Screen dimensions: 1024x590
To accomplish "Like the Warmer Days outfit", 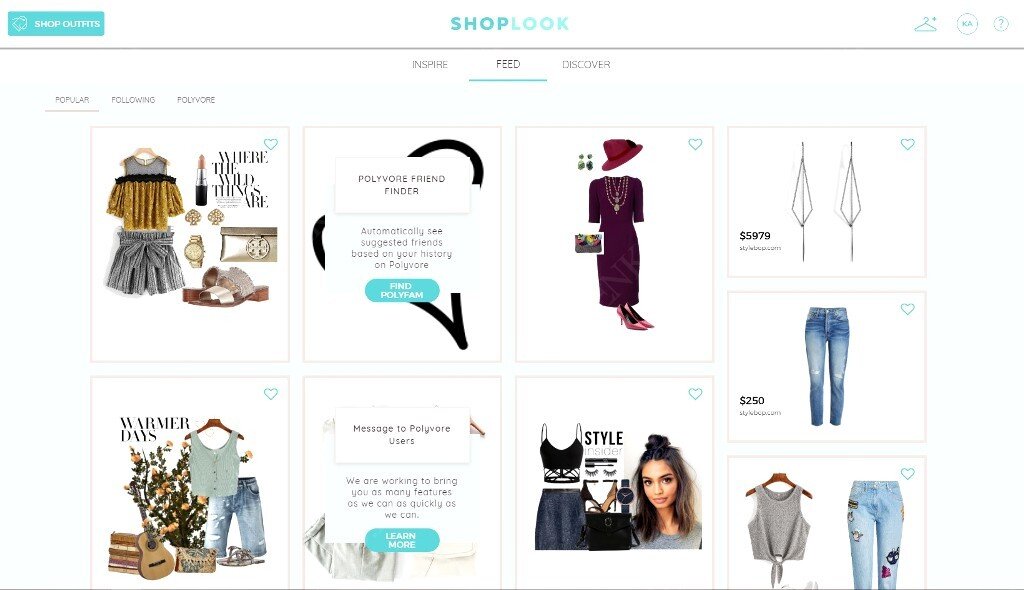I will pyautogui.click(x=271, y=393).
